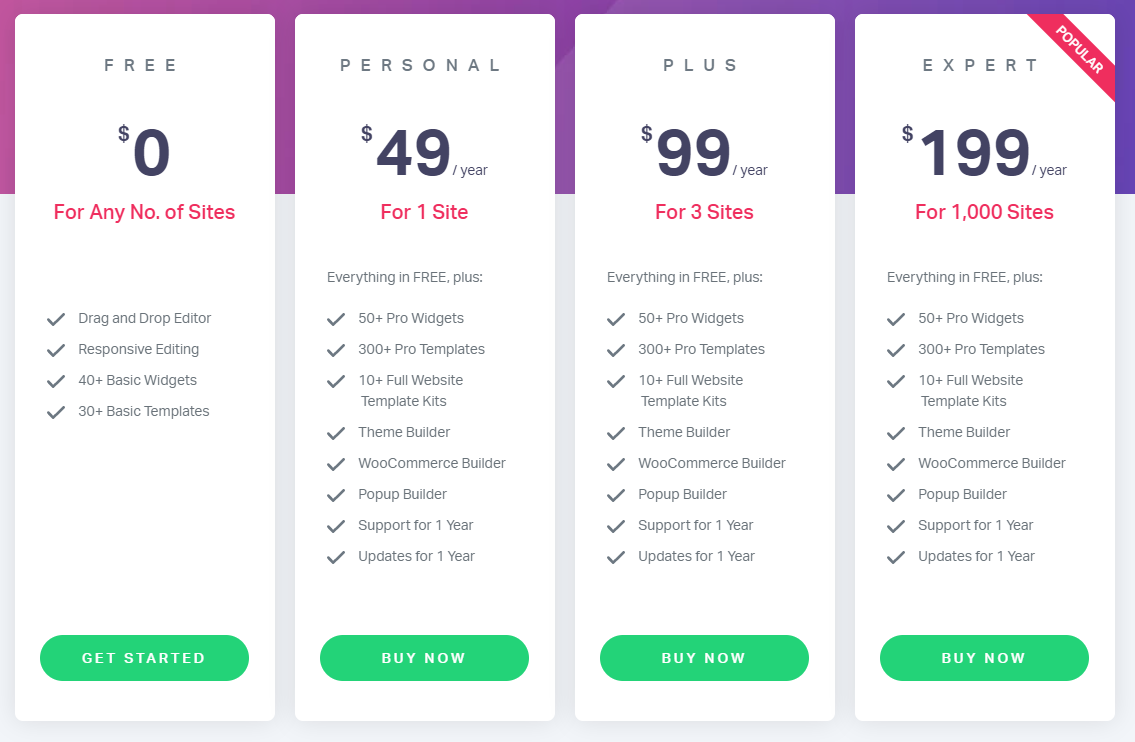The image size is (1135, 742).
Task: Click checkmark beside Plus Updates for 1 Year
Action: (616, 557)
